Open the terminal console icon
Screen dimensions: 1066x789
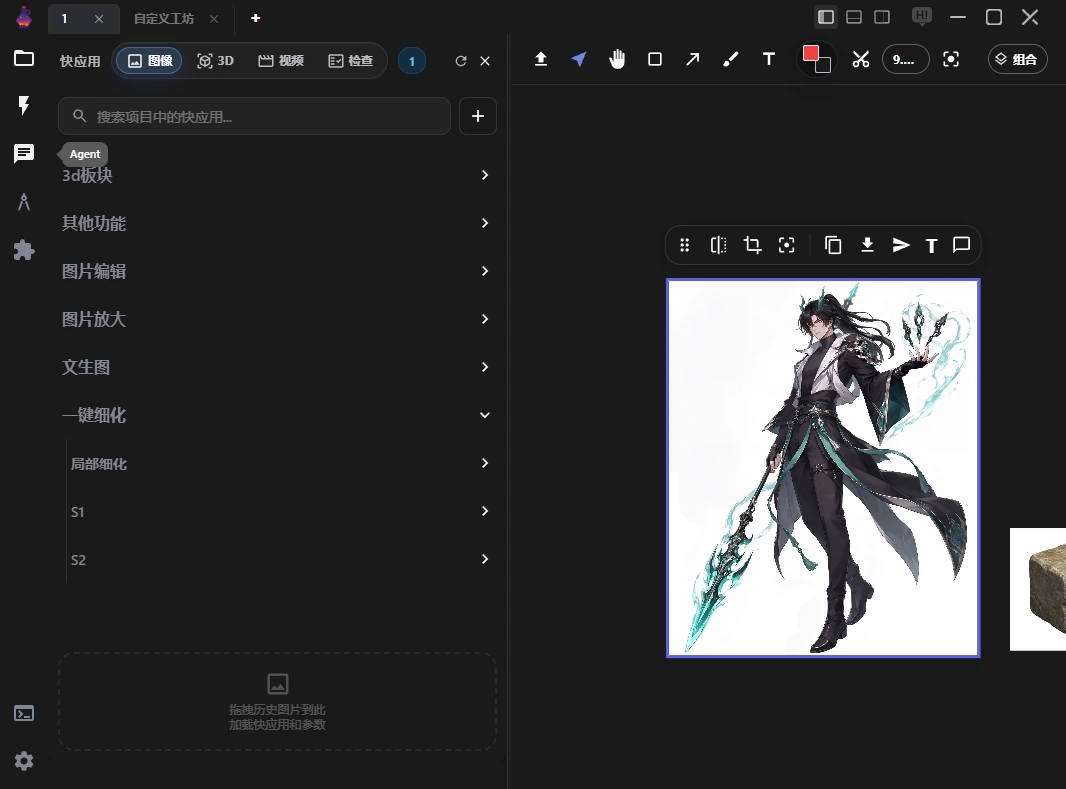24,713
